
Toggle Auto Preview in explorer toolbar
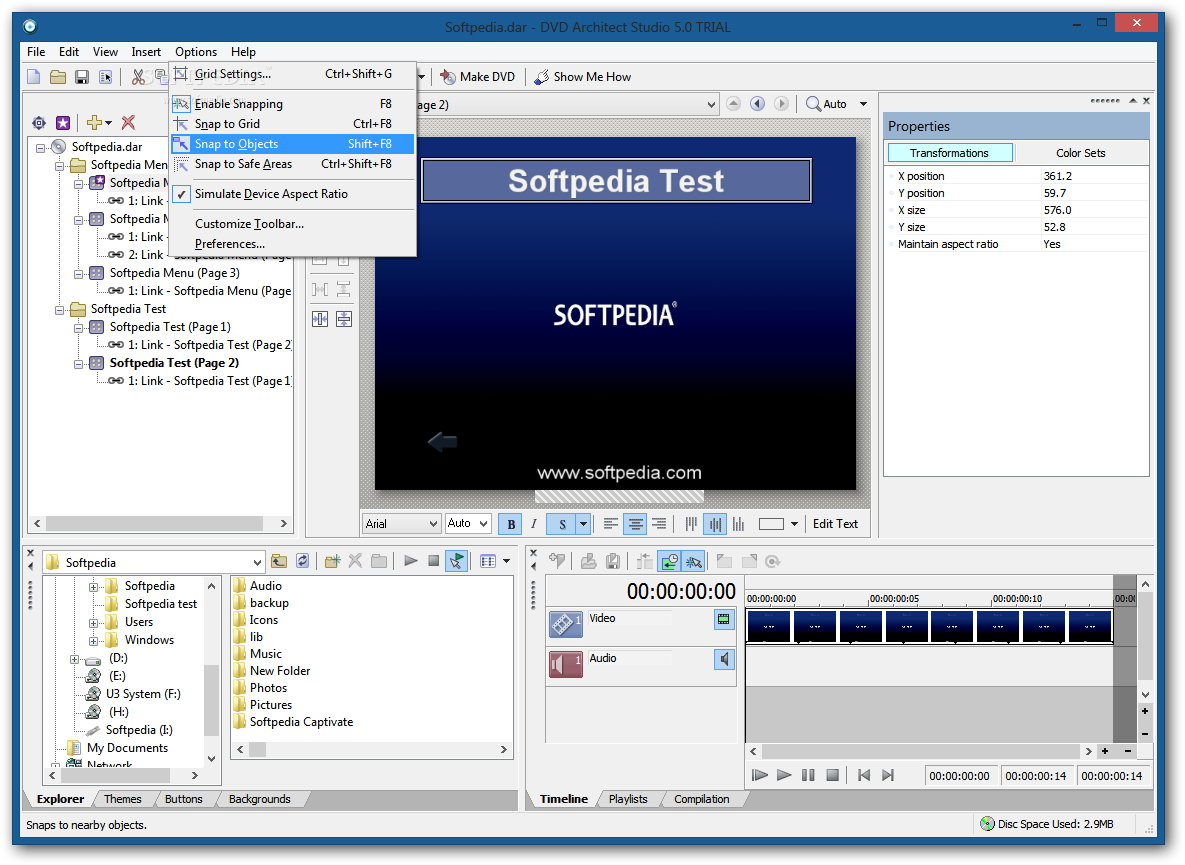pos(456,561)
